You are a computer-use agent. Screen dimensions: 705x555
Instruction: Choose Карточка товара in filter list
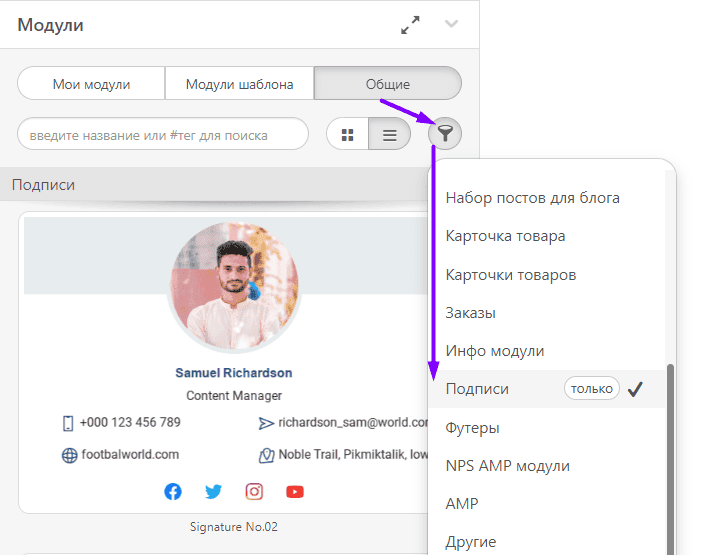(x=505, y=236)
